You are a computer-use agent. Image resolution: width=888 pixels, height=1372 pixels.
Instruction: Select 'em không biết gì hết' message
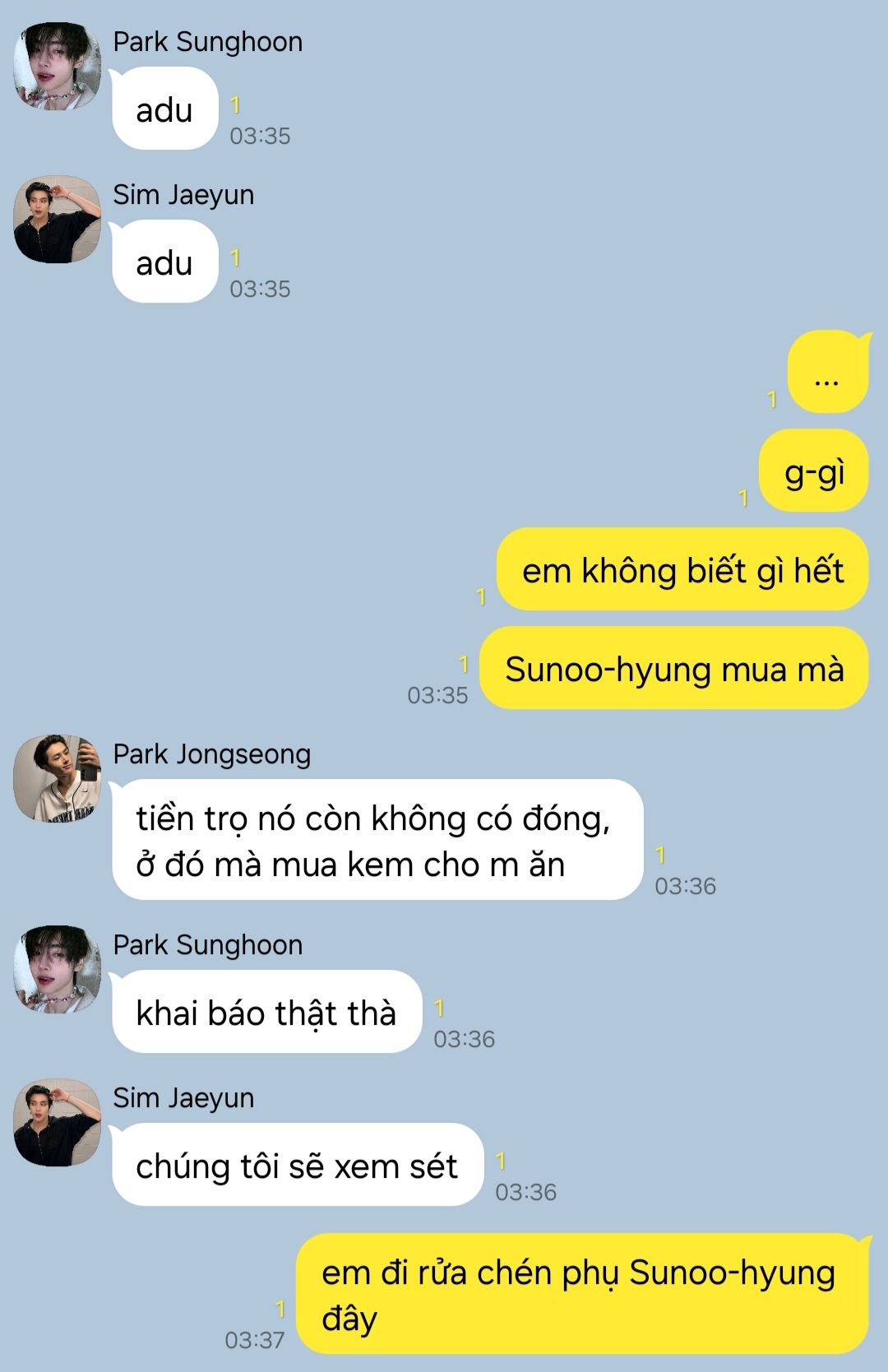point(682,569)
